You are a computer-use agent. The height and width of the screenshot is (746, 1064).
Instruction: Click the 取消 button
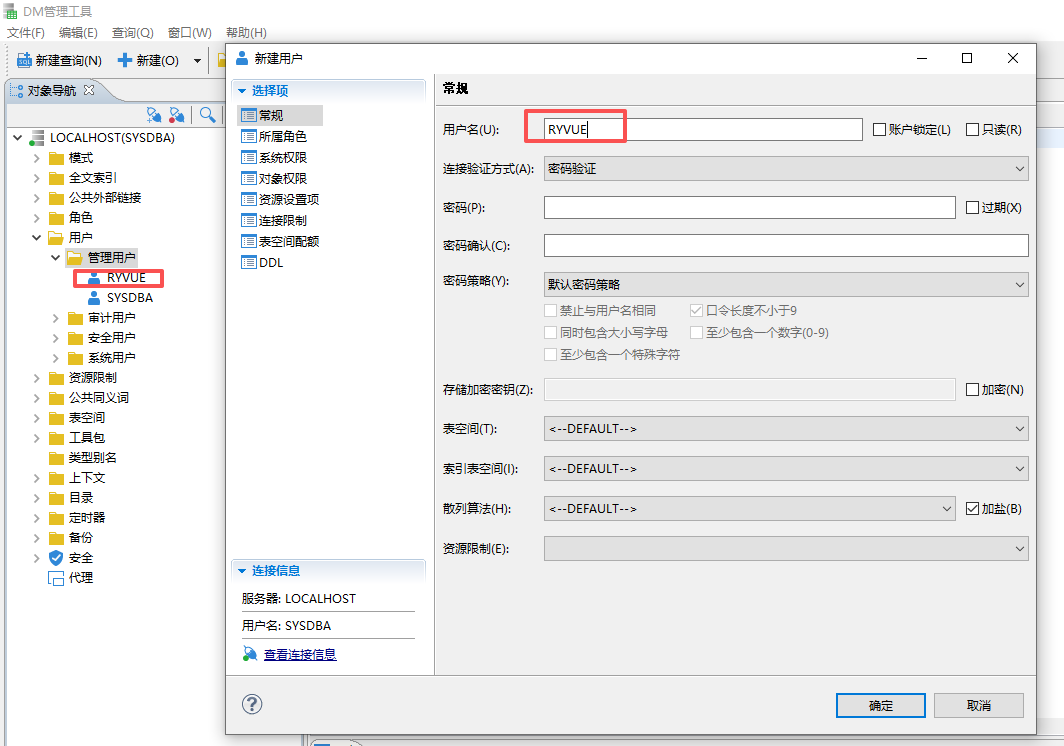click(x=978, y=706)
